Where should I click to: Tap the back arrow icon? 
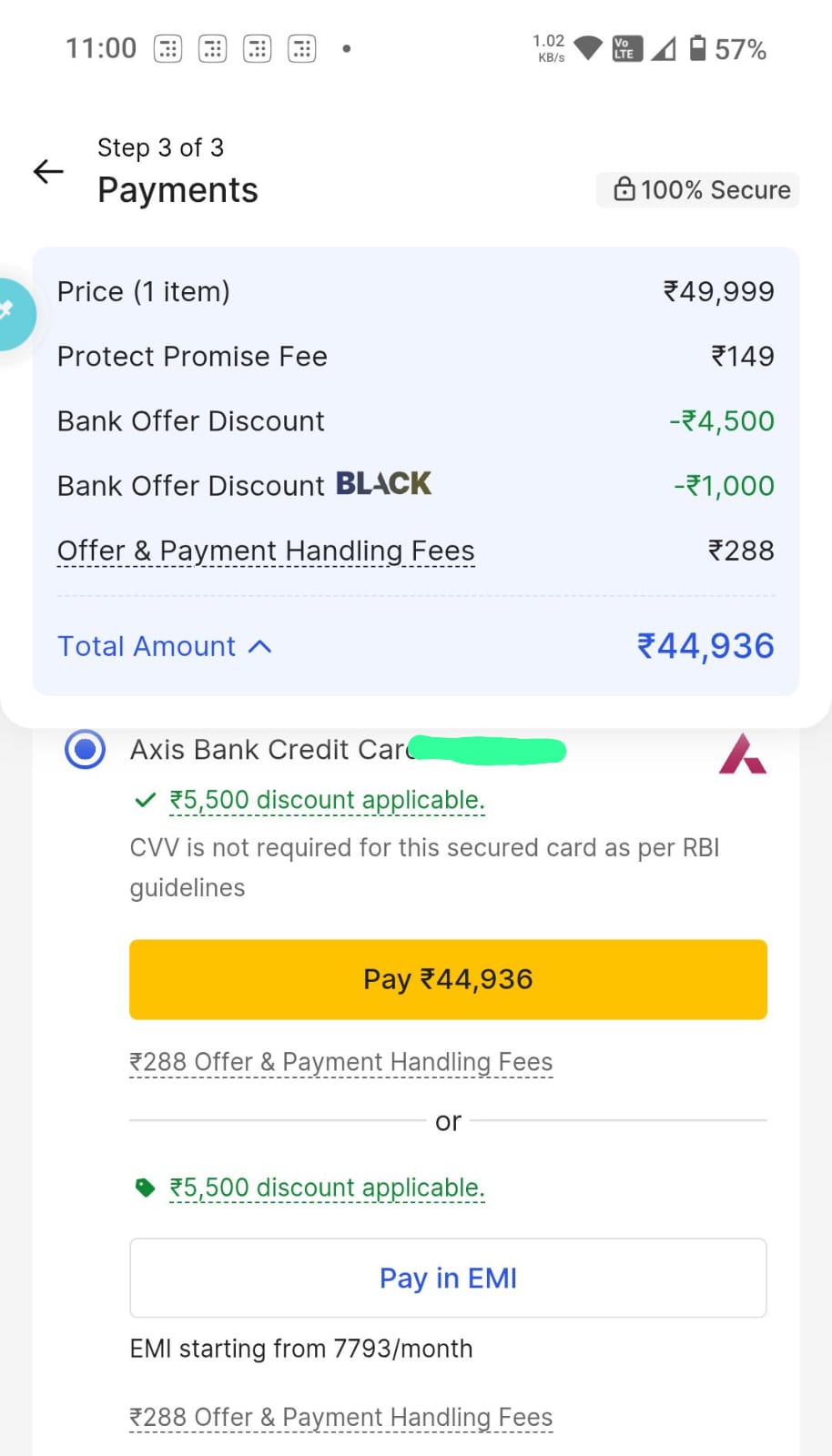tap(48, 171)
